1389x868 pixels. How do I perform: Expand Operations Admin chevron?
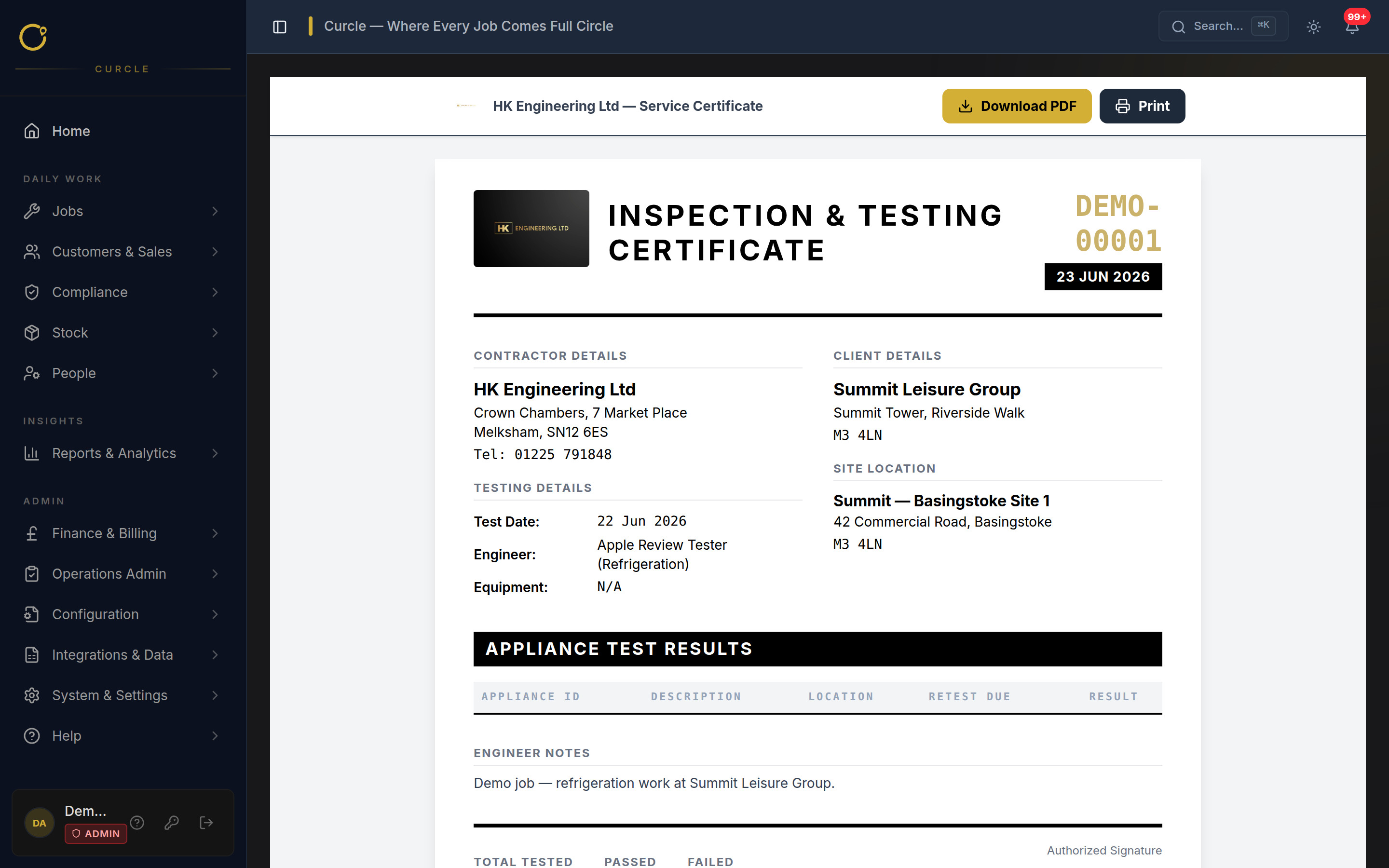pyautogui.click(x=215, y=573)
